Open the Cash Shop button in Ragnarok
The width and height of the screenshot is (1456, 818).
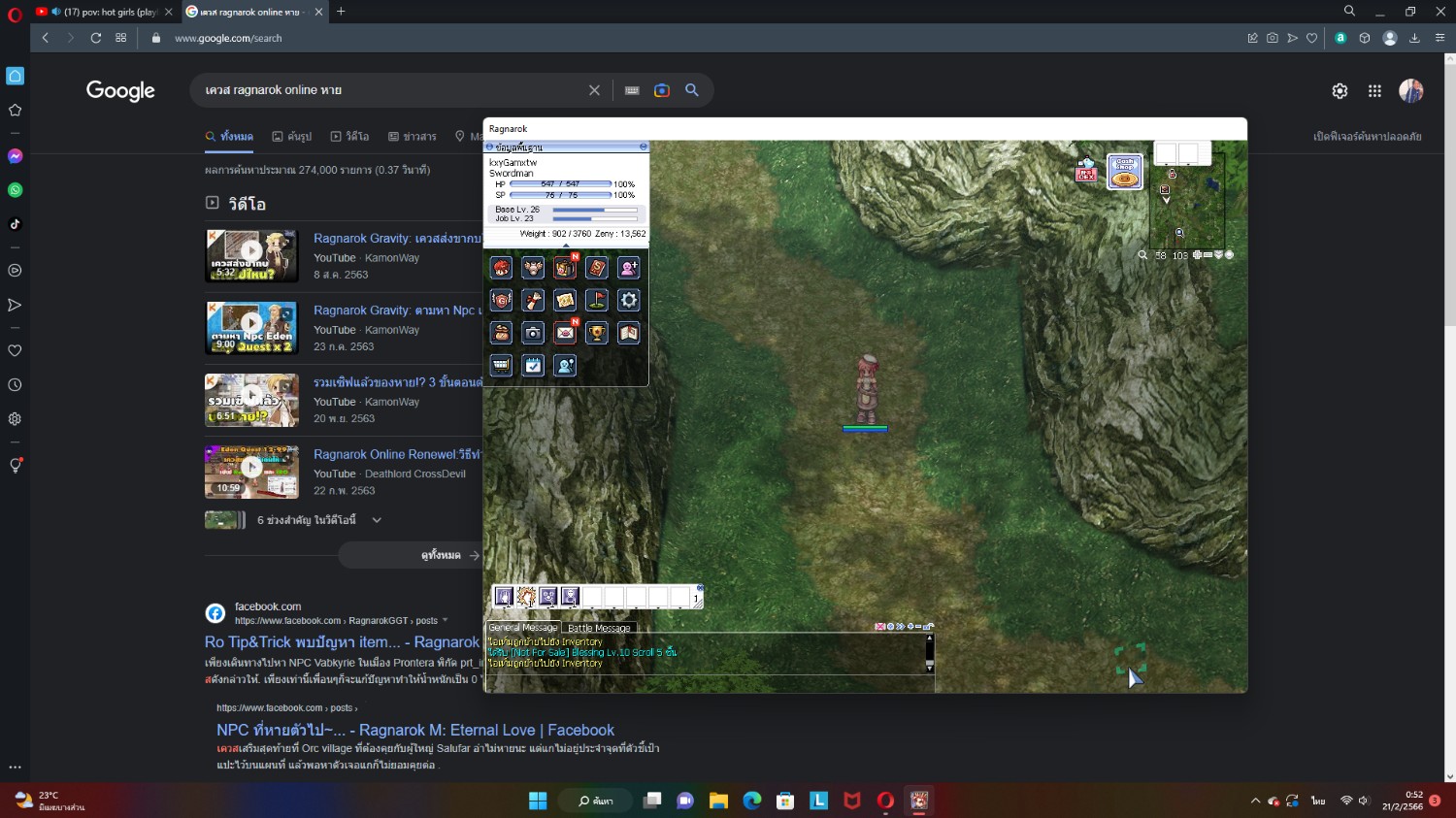(x=1125, y=172)
